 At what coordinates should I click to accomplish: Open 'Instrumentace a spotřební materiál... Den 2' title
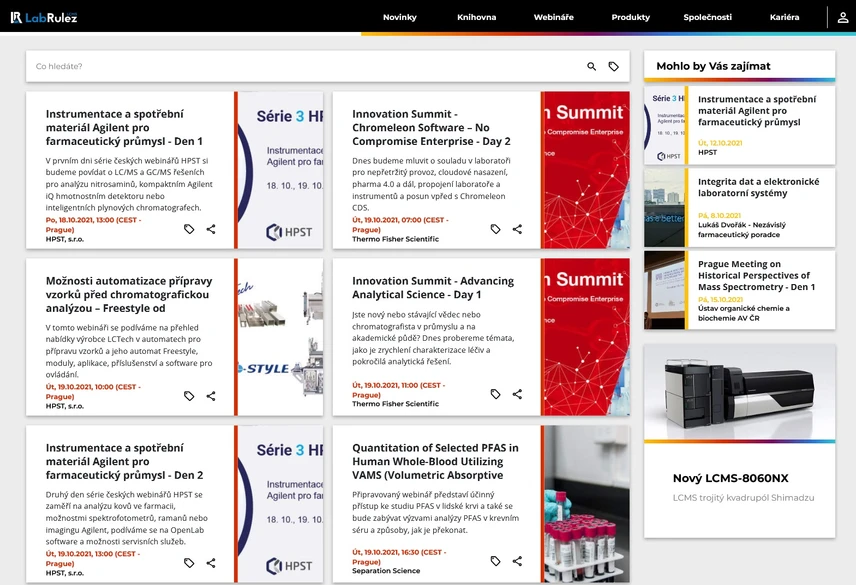pyautogui.click(x=124, y=462)
